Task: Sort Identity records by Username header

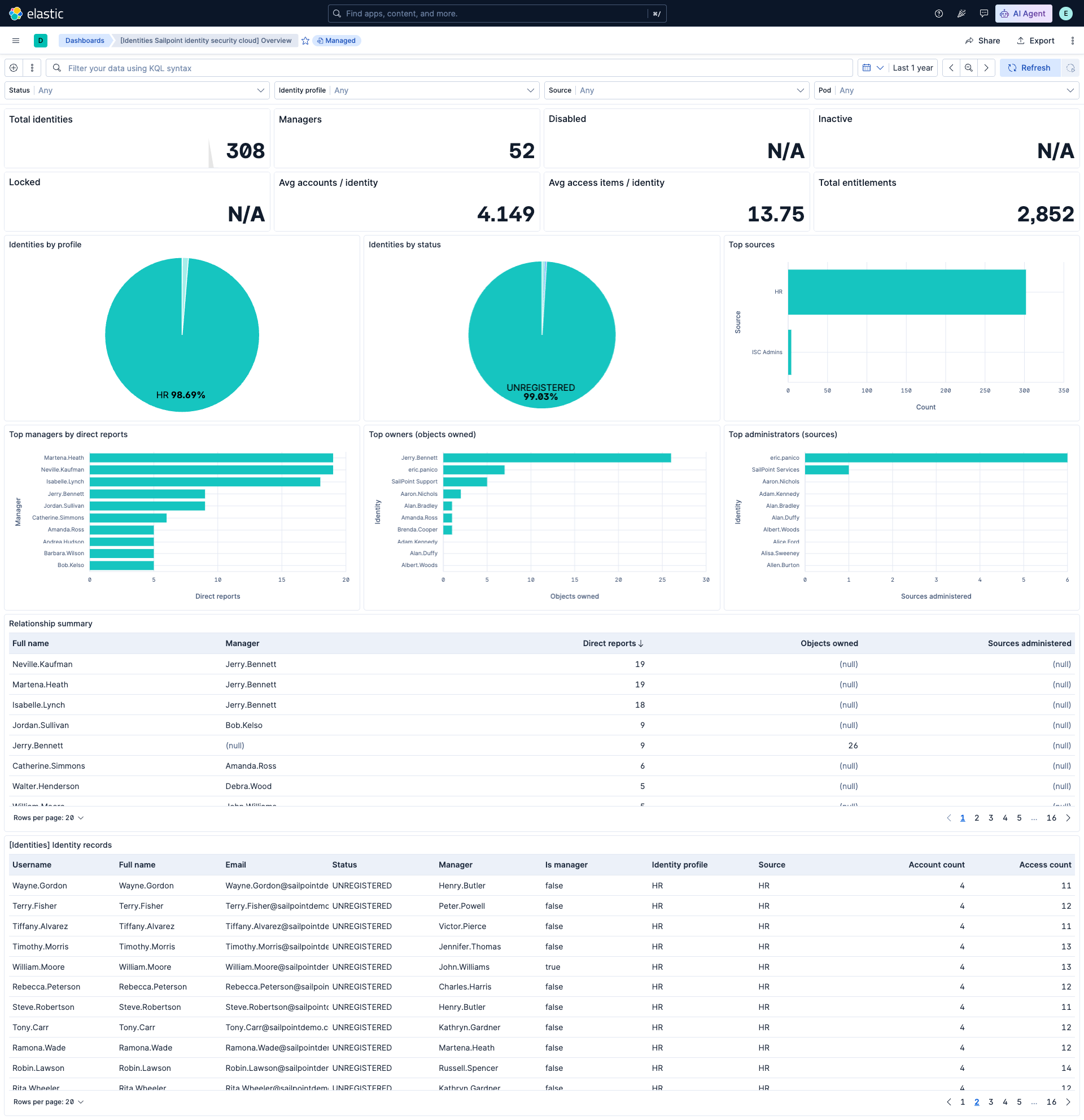Action: click(32, 865)
